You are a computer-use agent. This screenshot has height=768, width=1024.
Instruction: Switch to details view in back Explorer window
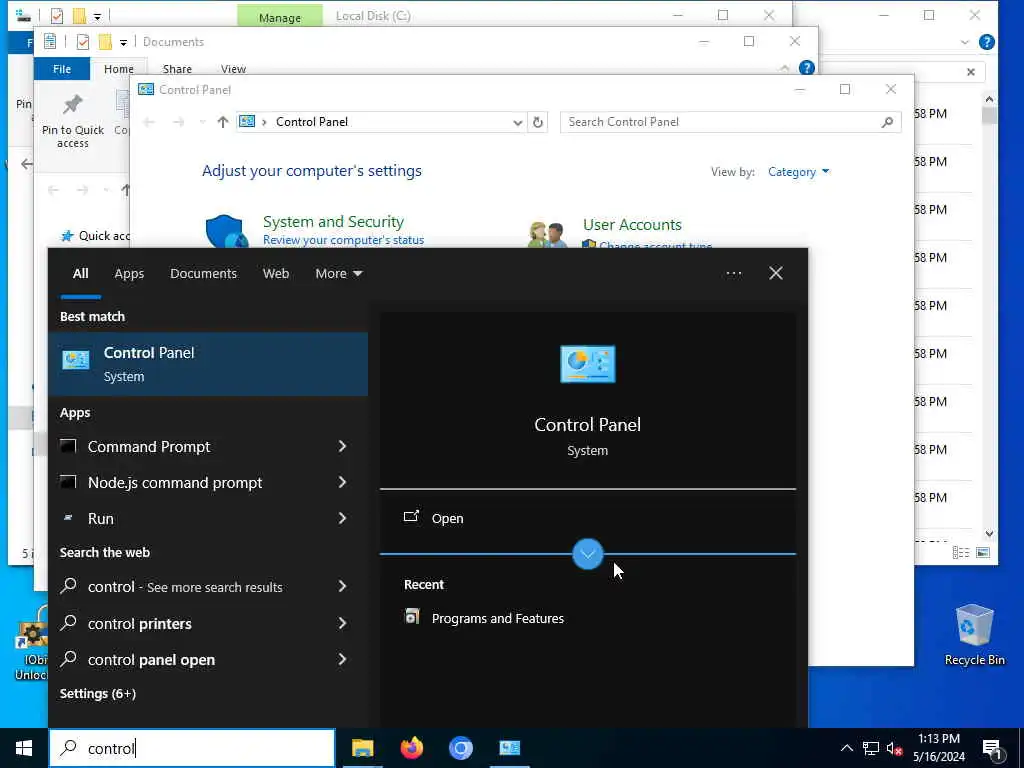tap(960, 553)
